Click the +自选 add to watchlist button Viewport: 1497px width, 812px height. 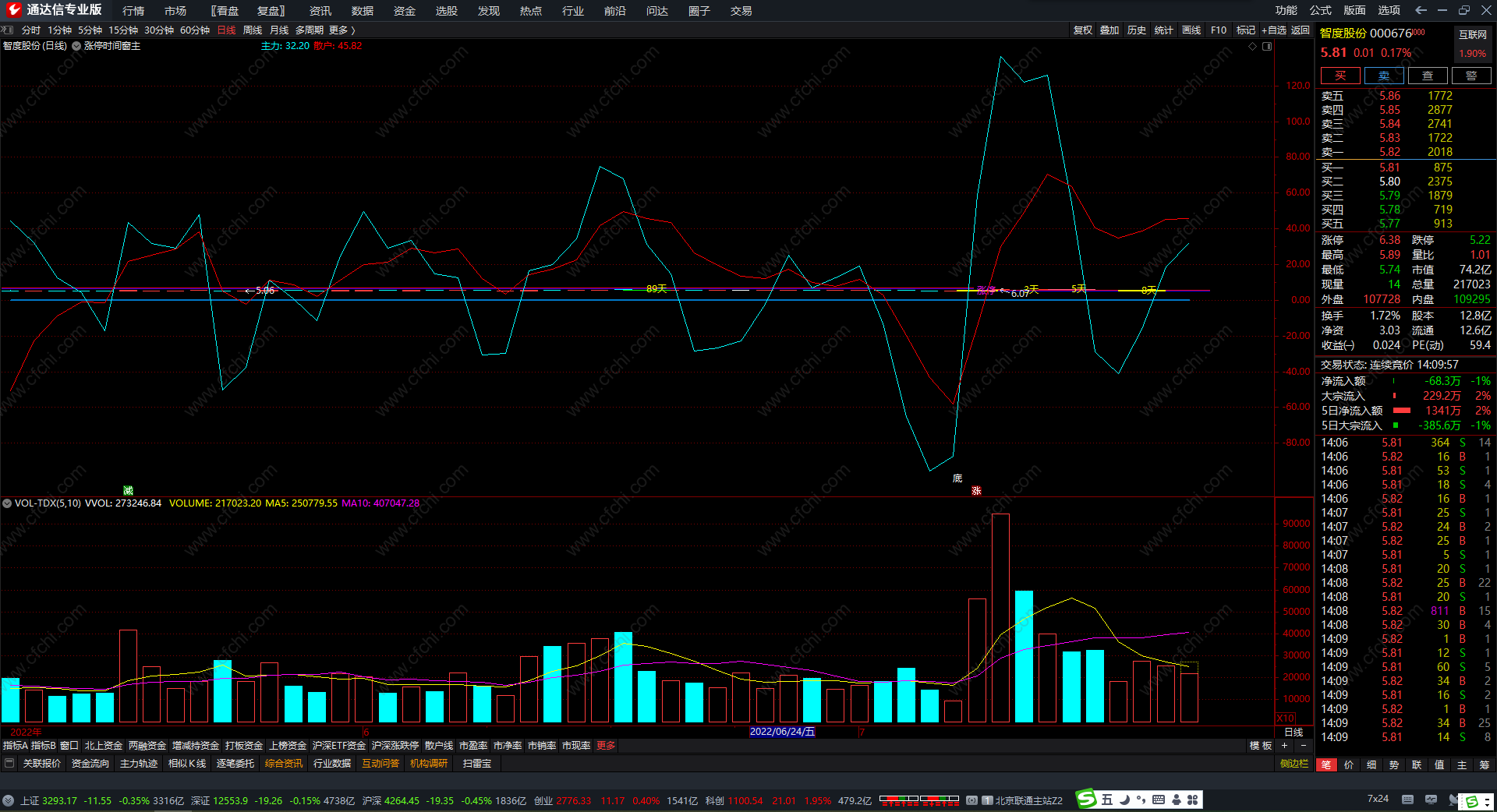click(x=1273, y=30)
